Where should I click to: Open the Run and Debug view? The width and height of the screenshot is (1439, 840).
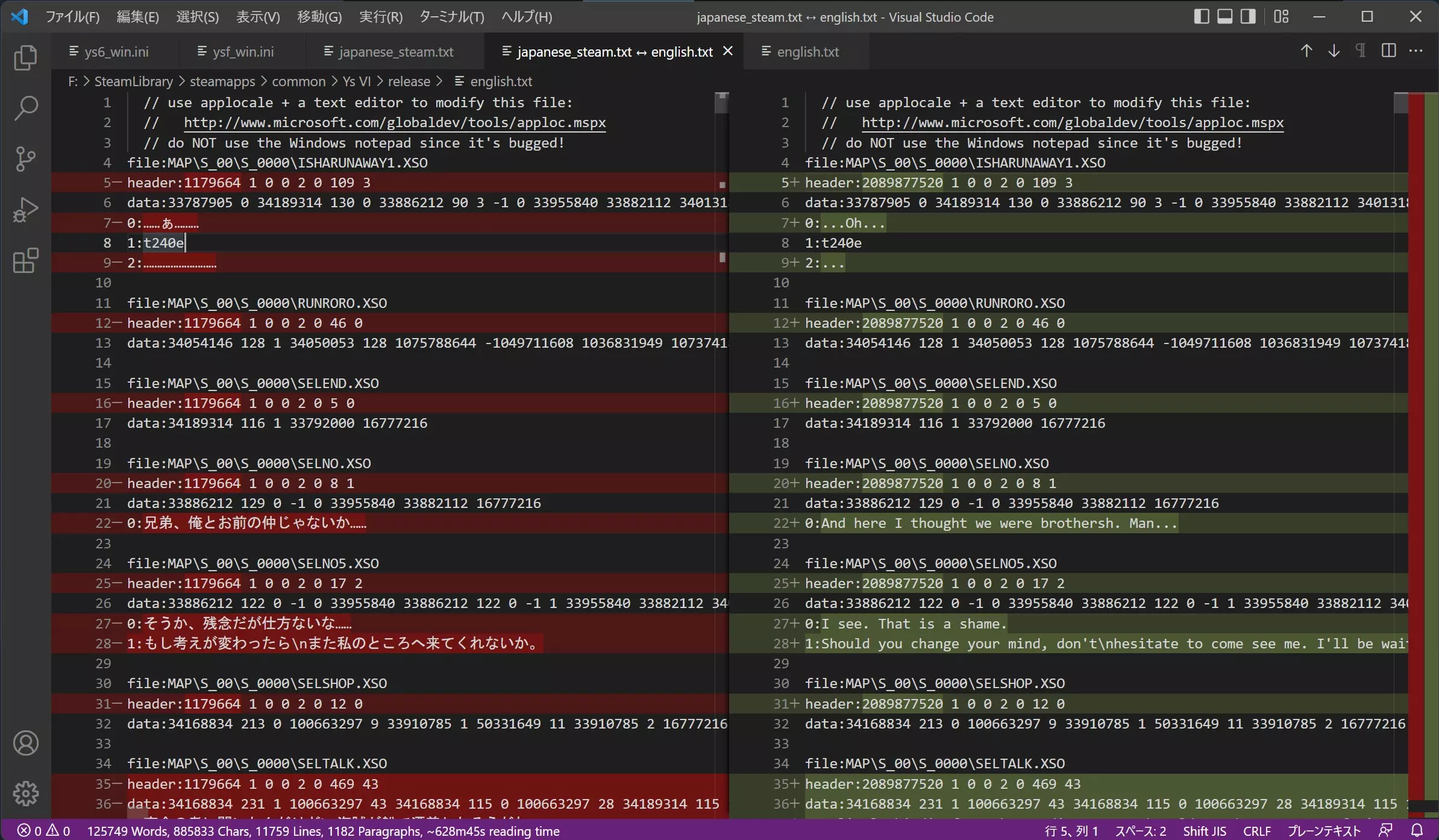click(x=25, y=210)
